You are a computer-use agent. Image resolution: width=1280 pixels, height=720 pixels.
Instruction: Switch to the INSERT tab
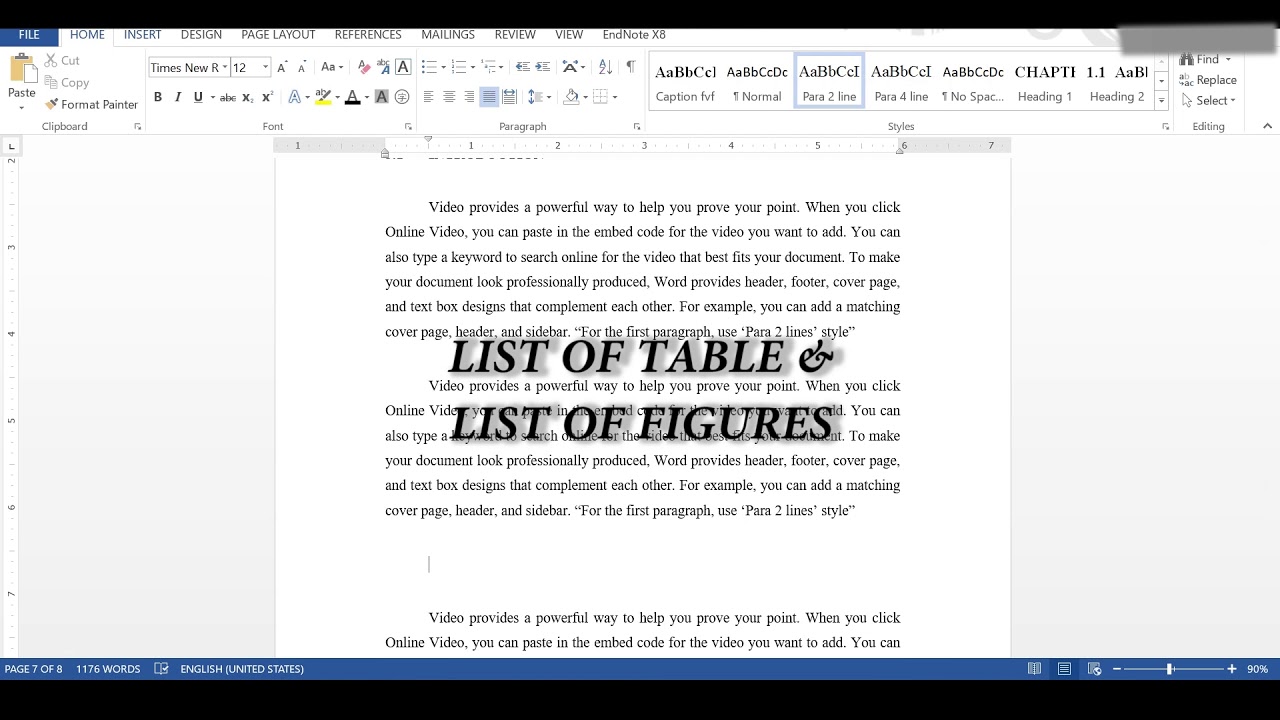point(142,35)
